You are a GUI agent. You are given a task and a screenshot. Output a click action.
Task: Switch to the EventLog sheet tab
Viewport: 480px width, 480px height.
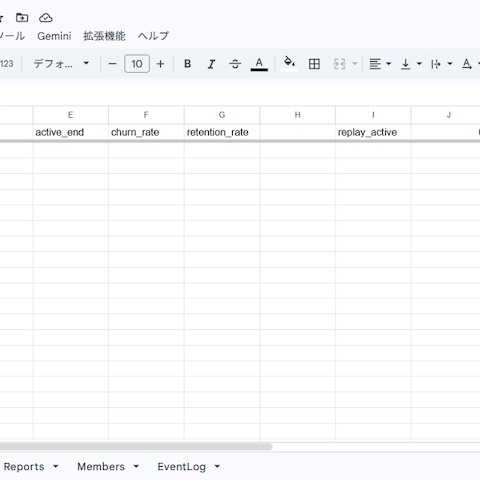188,466
